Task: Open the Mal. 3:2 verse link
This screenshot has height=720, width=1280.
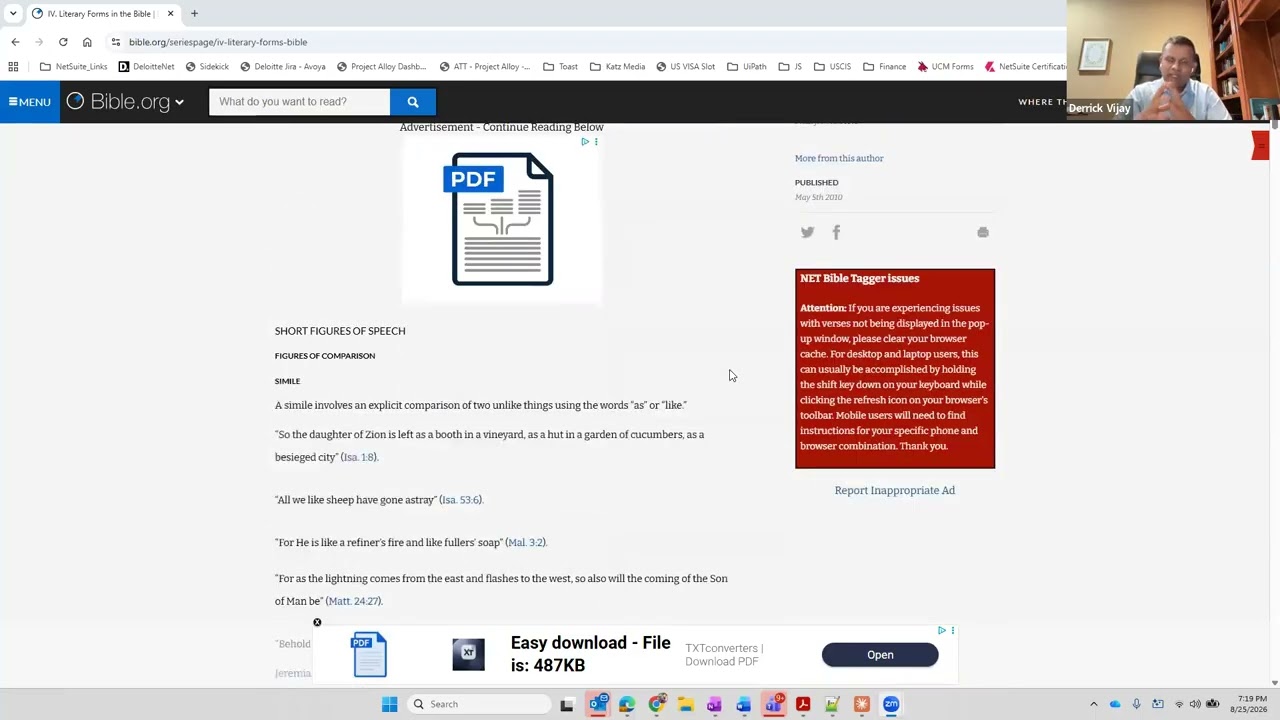Action: [525, 542]
